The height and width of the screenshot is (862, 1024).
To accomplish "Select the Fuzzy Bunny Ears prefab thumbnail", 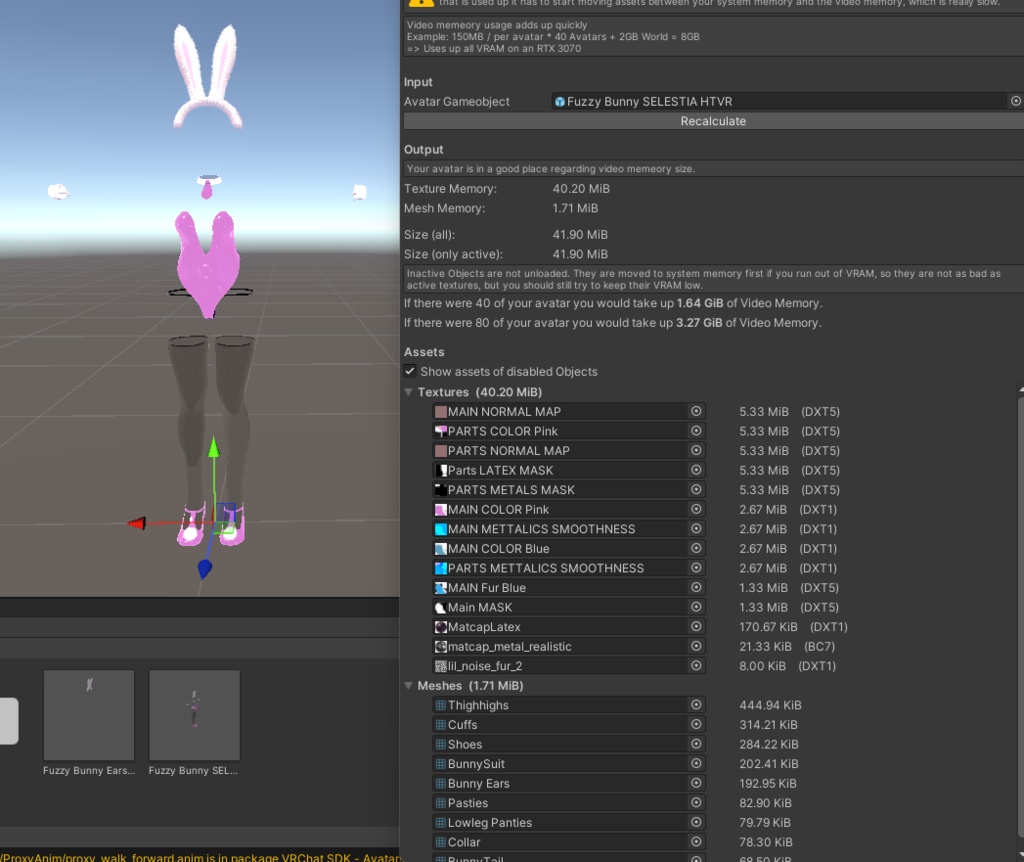I will 88,714.
